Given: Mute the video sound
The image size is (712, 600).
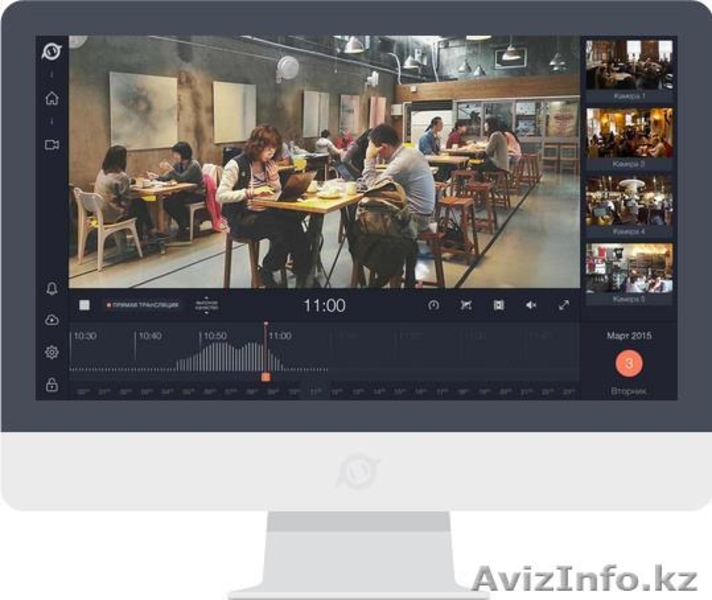Looking at the screenshot, I should point(531,305).
